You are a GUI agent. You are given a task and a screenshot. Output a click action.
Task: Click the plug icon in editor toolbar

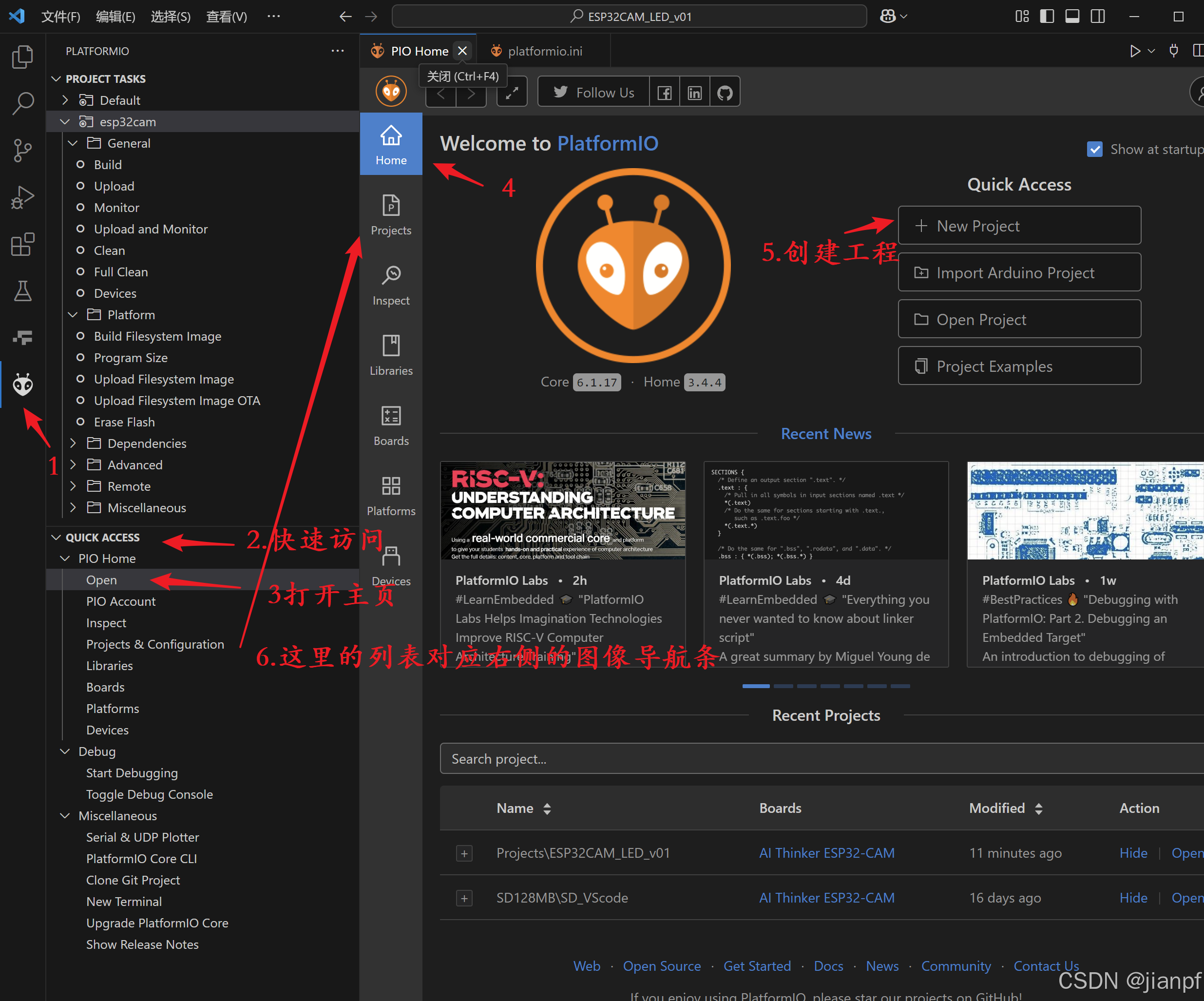(x=1174, y=51)
